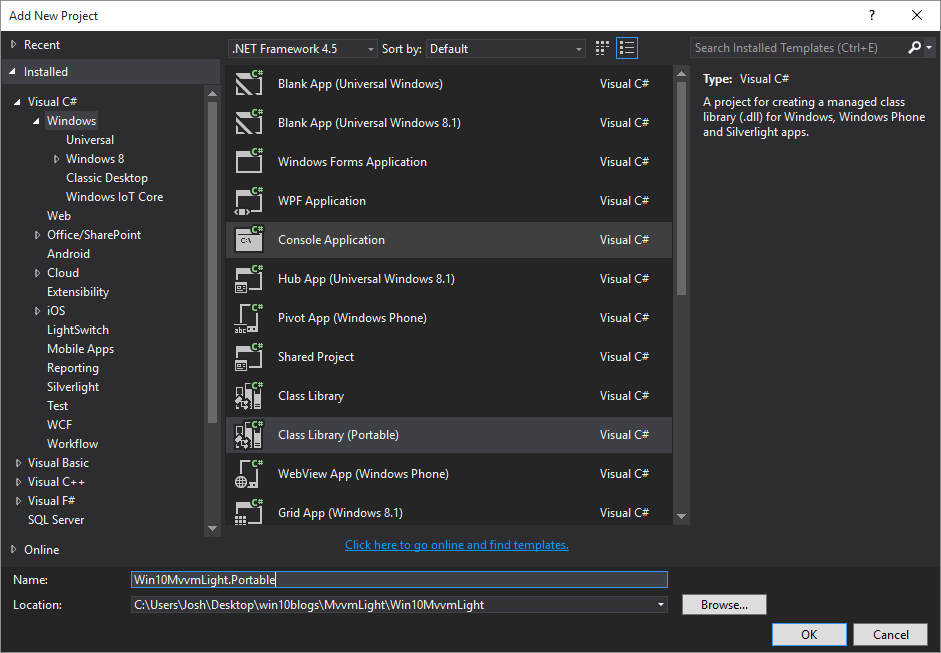Image resolution: width=941 pixels, height=653 pixels.
Task: Click the Browse button
Action: coord(723,604)
